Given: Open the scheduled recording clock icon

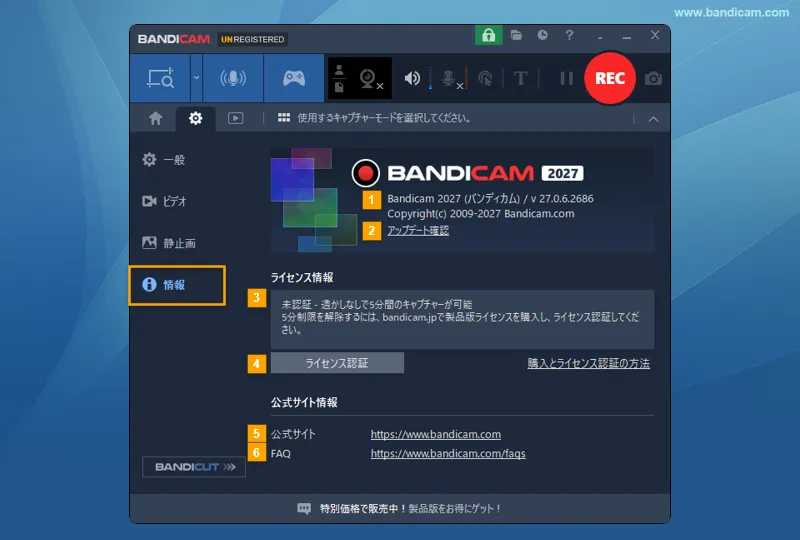Looking at the screenshot, I should 542,35.
